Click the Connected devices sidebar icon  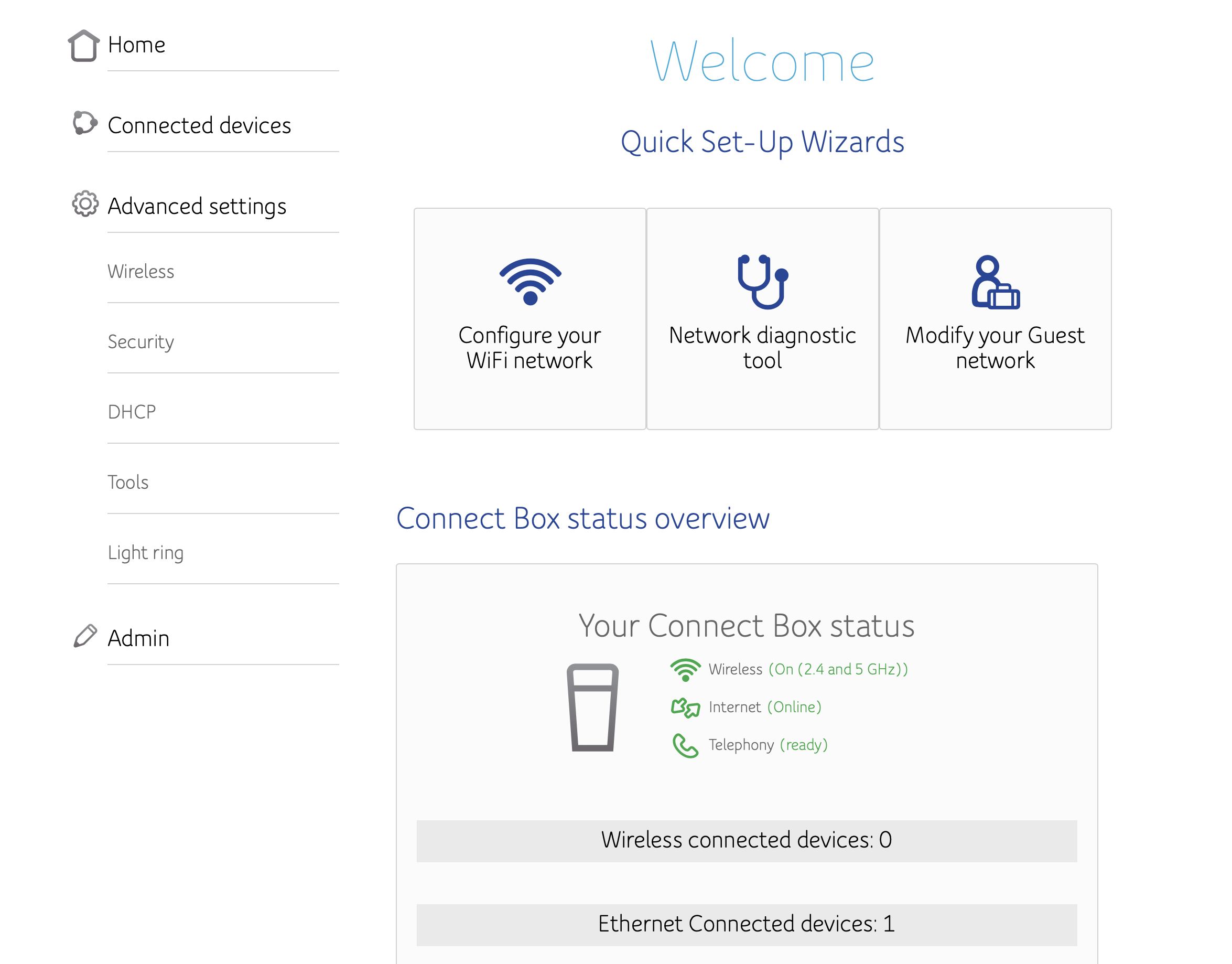(84, 123)
